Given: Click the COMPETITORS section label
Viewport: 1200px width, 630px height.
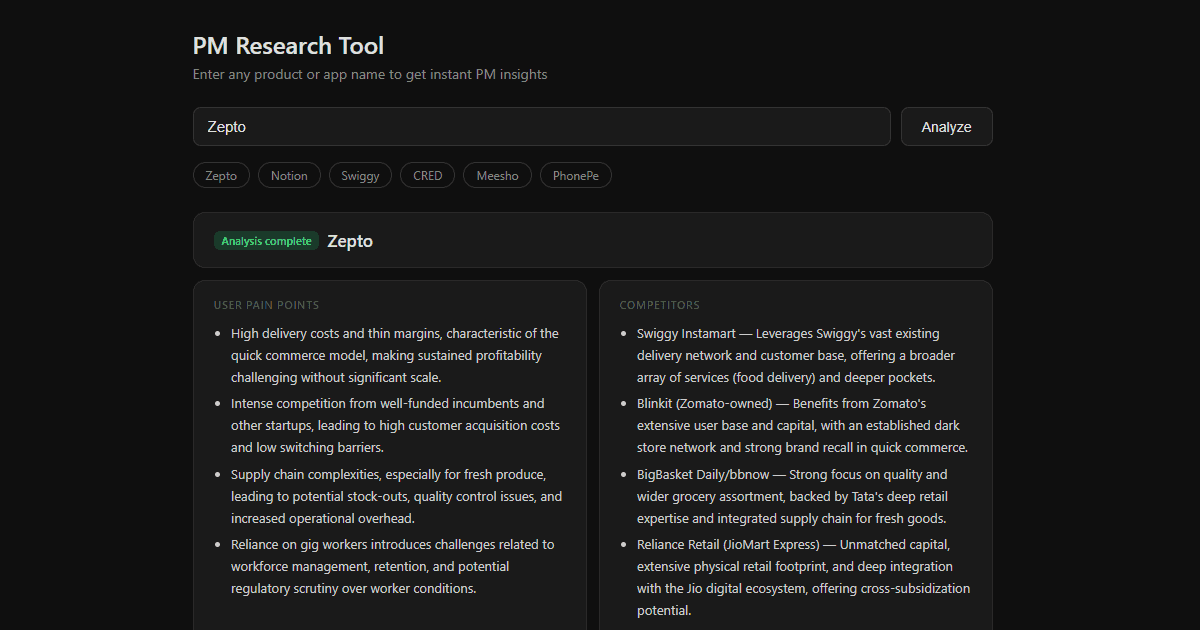Looking at the screenshot, I should (660, 305).
